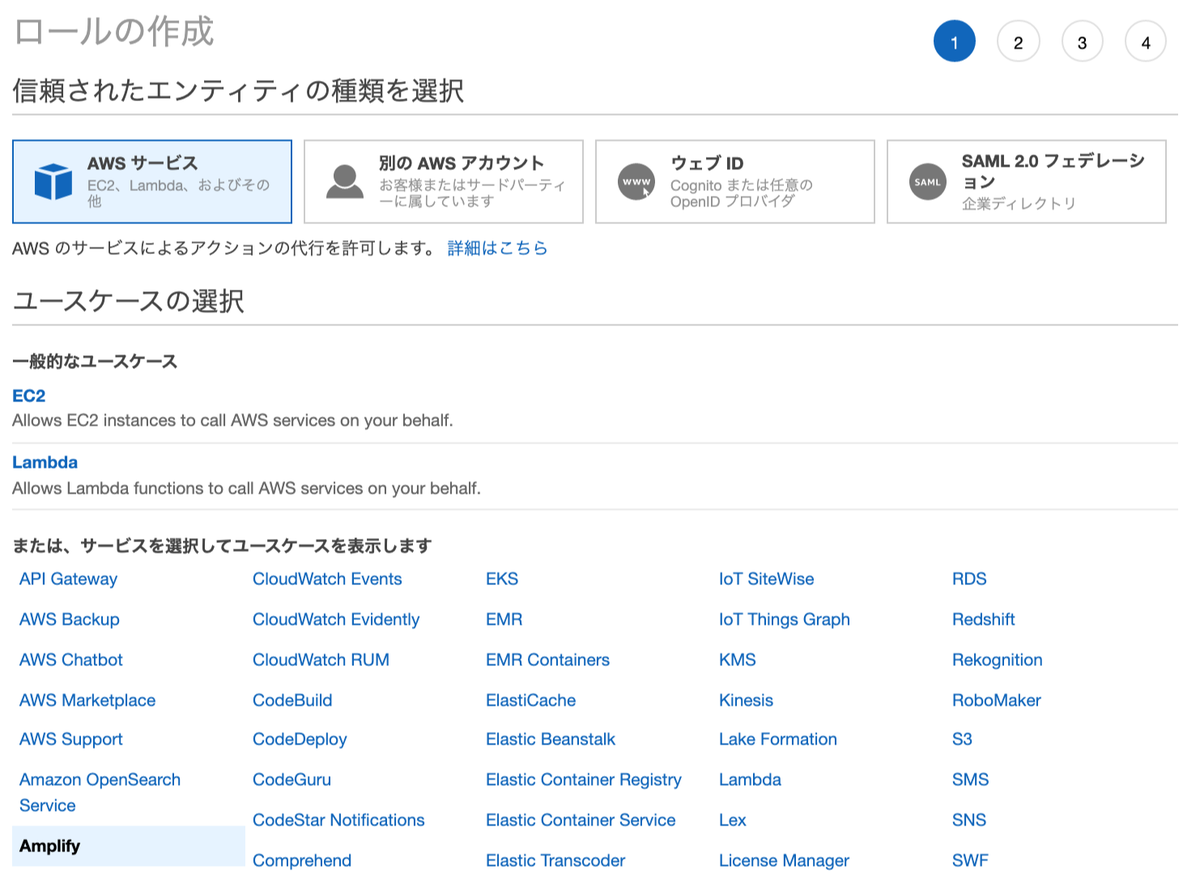This screenshot has height=874, width=1200.
Task: Click the www globe icon for ウェブ ID
Action: pos(636,182)
